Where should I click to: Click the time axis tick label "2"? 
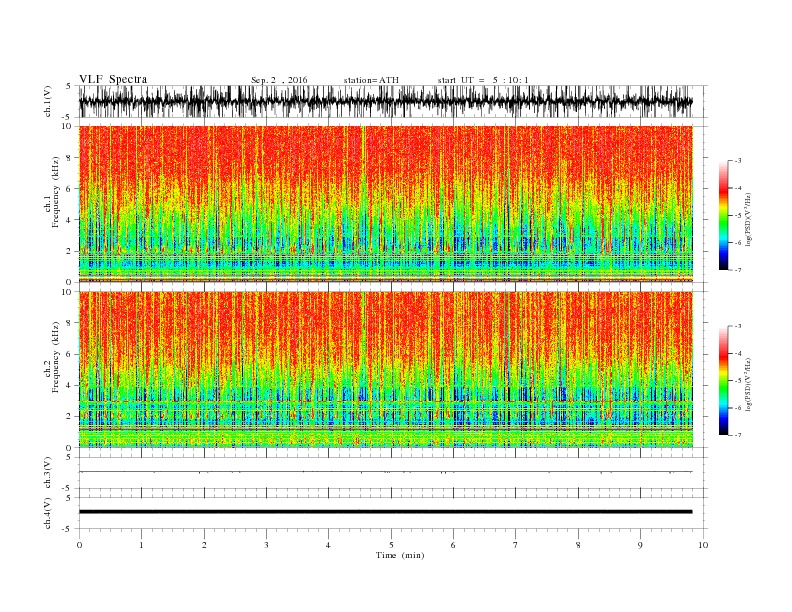point(204,545)
